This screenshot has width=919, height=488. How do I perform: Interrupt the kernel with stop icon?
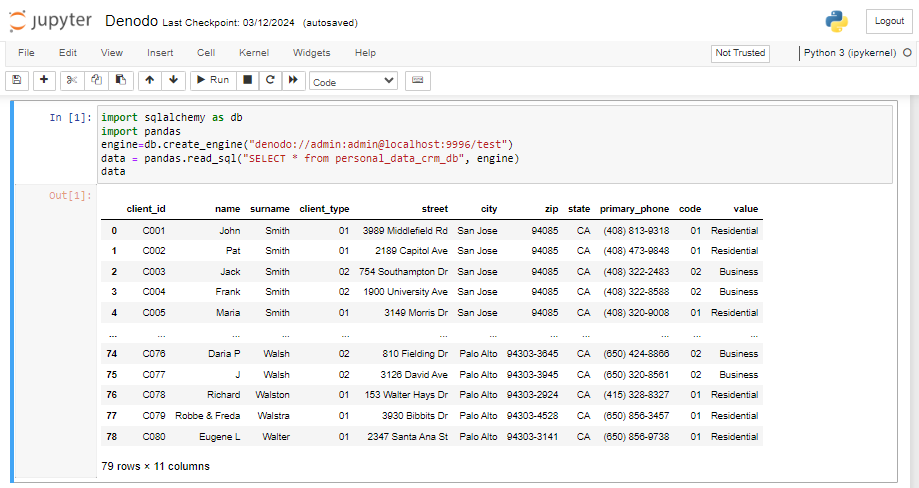click(x=248, y=80)
